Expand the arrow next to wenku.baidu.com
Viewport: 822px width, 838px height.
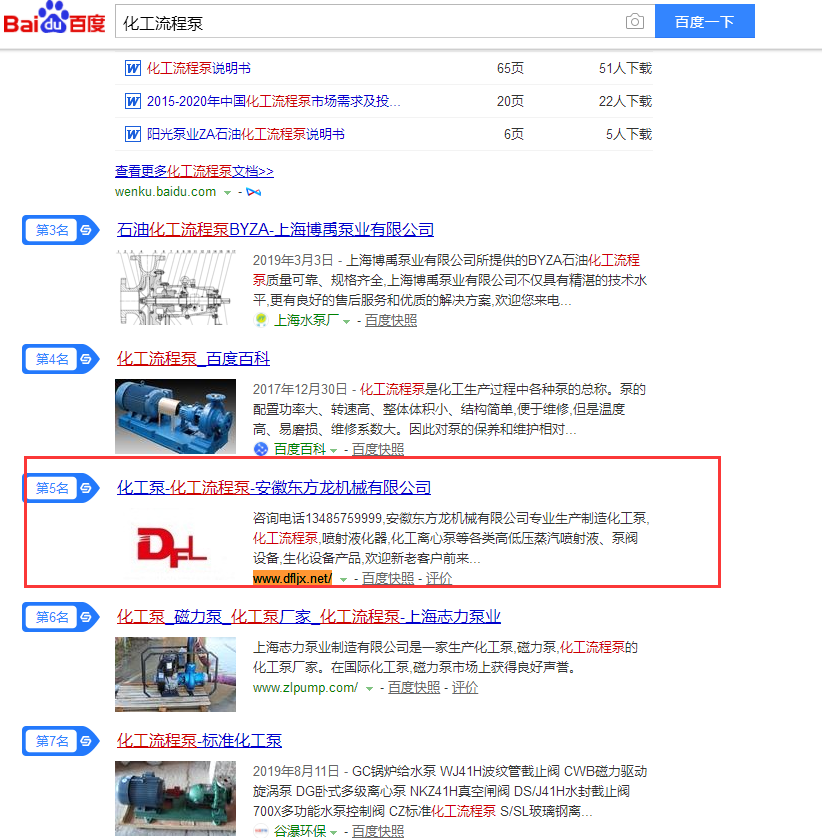point(227,192)
